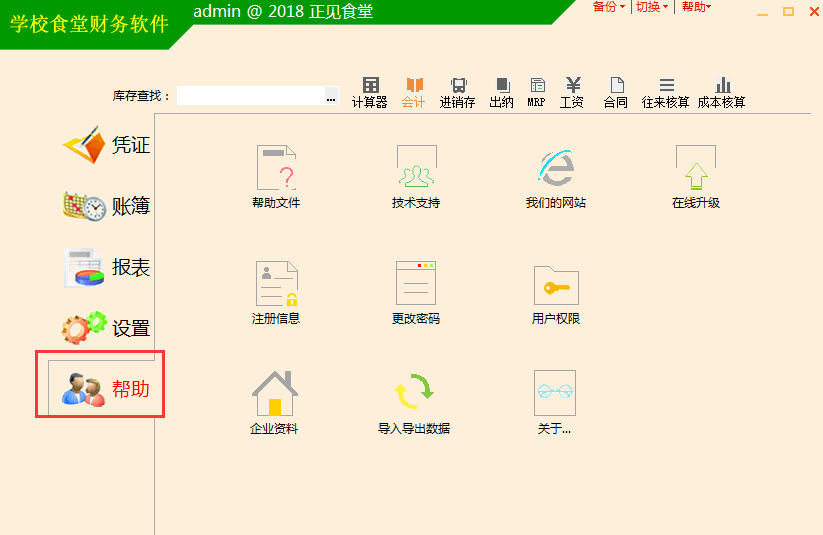
Task: Open the 往来核算 module
Action: [666, 92]
